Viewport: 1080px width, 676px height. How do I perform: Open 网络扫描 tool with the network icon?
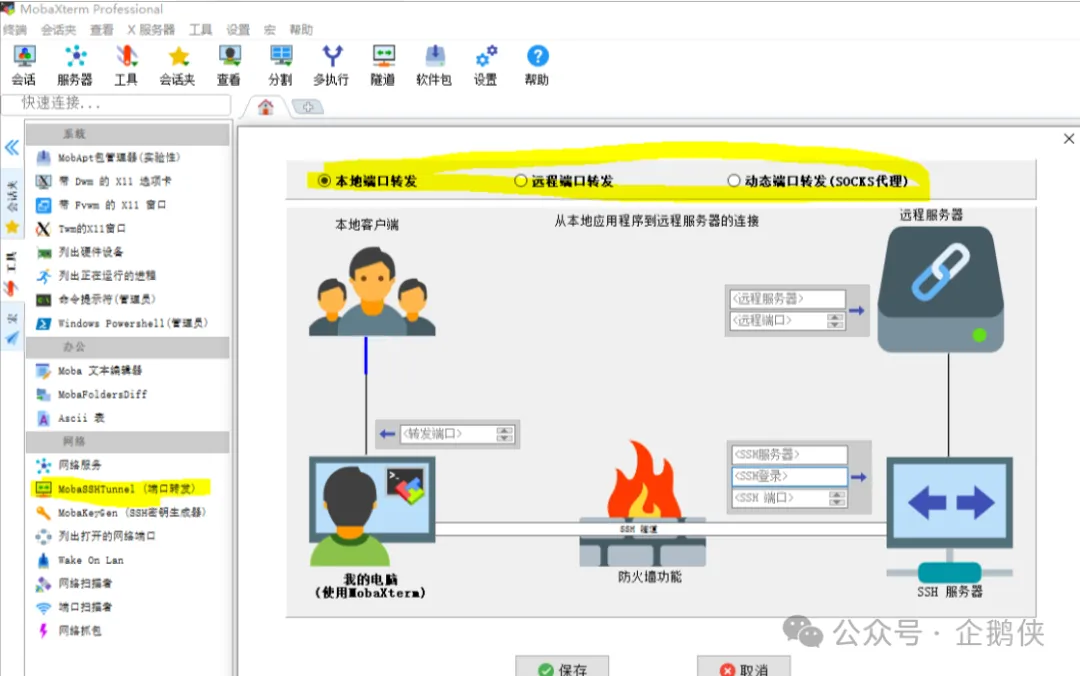pos(74,584)
